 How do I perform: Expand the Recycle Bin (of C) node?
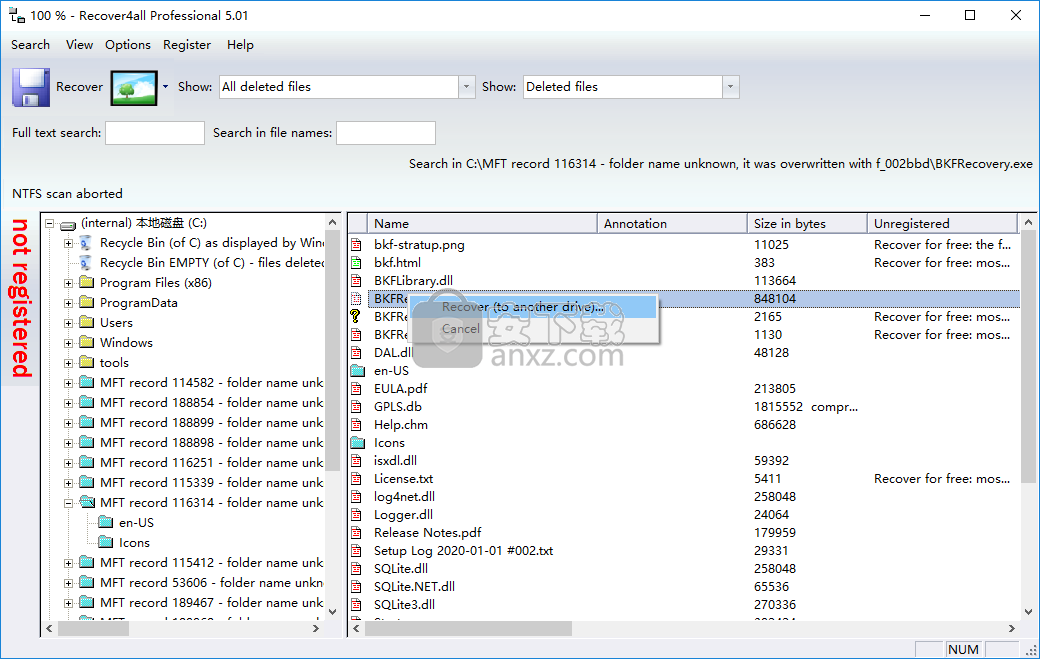click(68, 243)
